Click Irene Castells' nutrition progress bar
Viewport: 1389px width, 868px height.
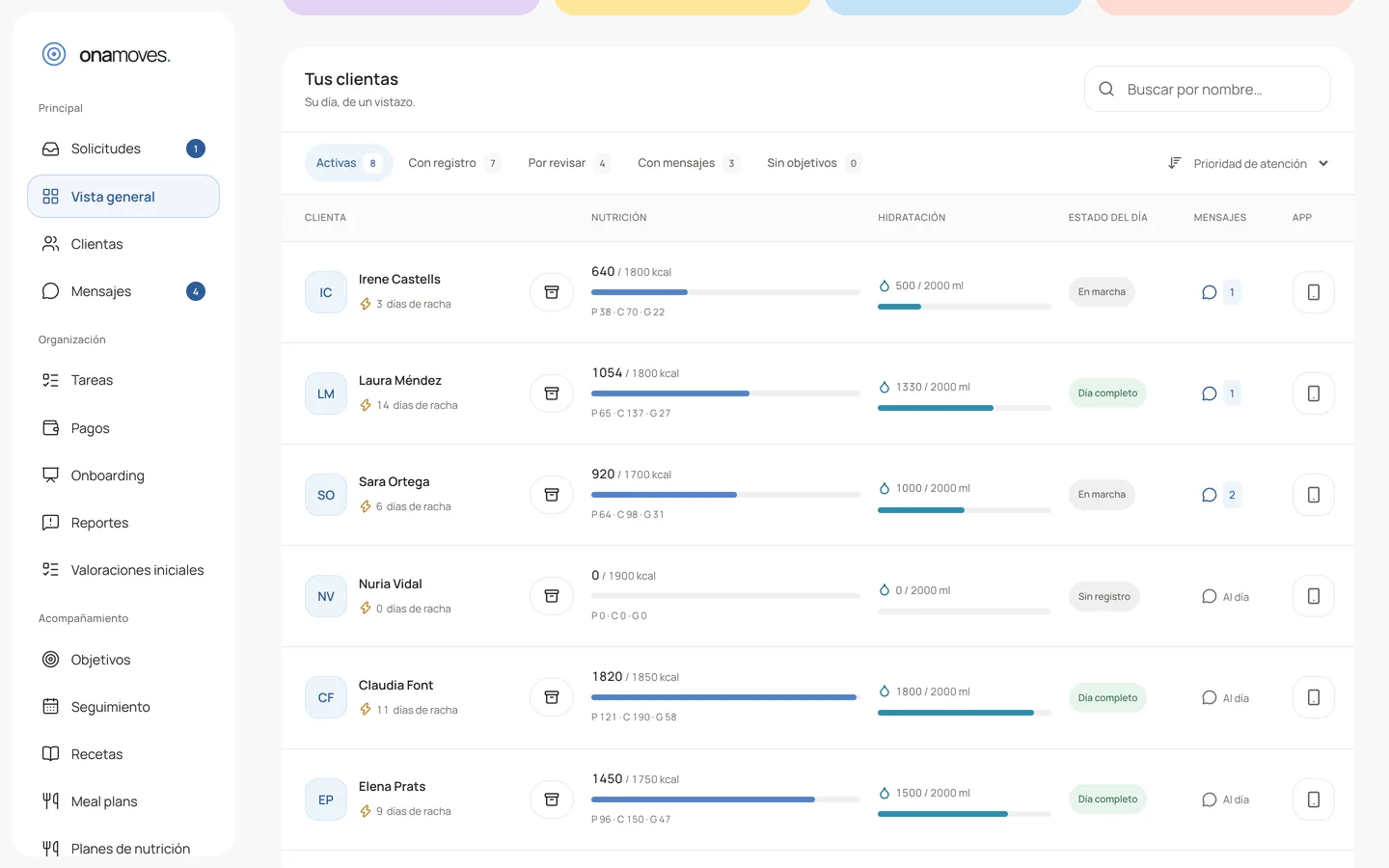[725, 292]
